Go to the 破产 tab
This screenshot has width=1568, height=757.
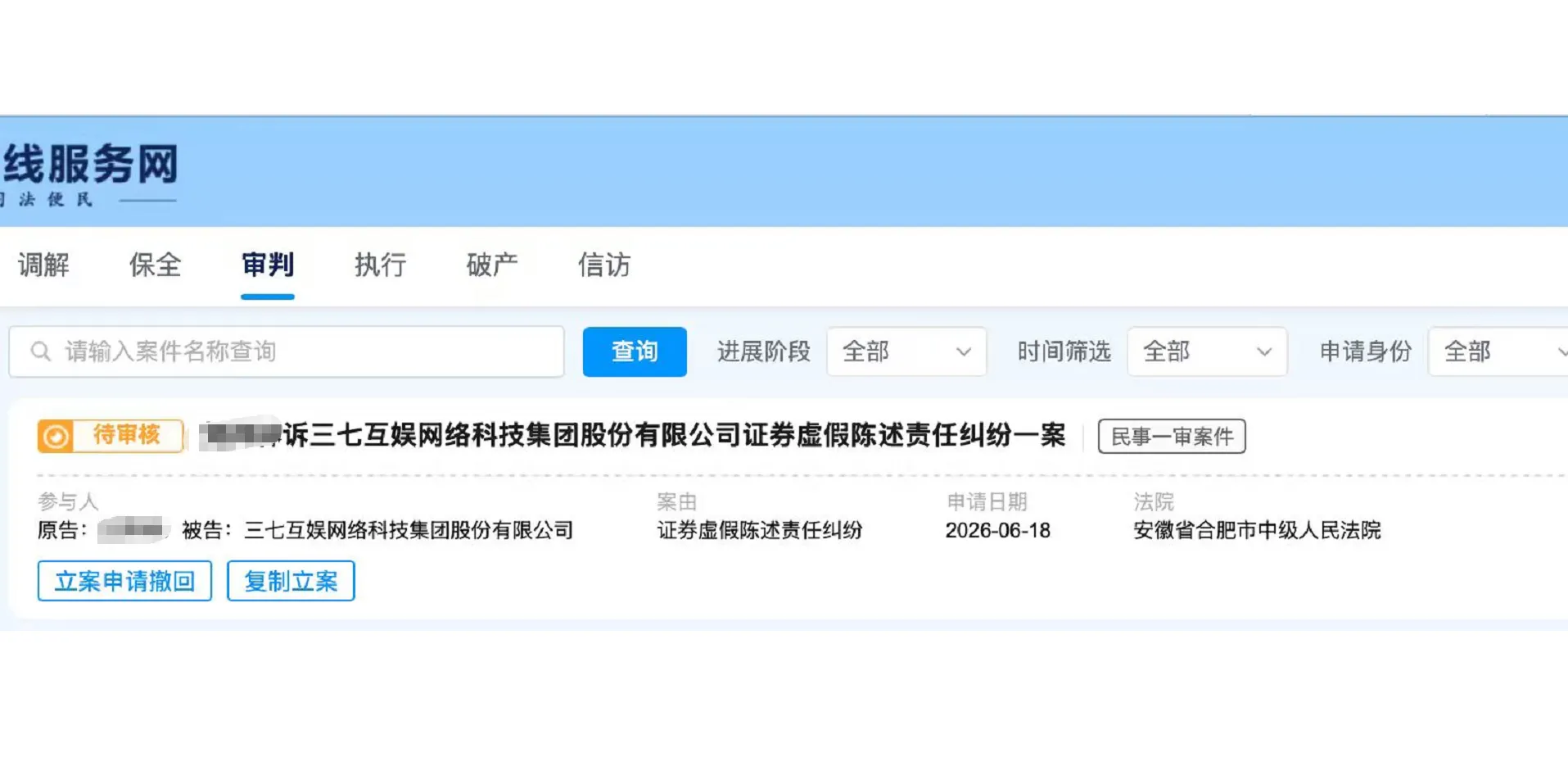tap(492, 265)
